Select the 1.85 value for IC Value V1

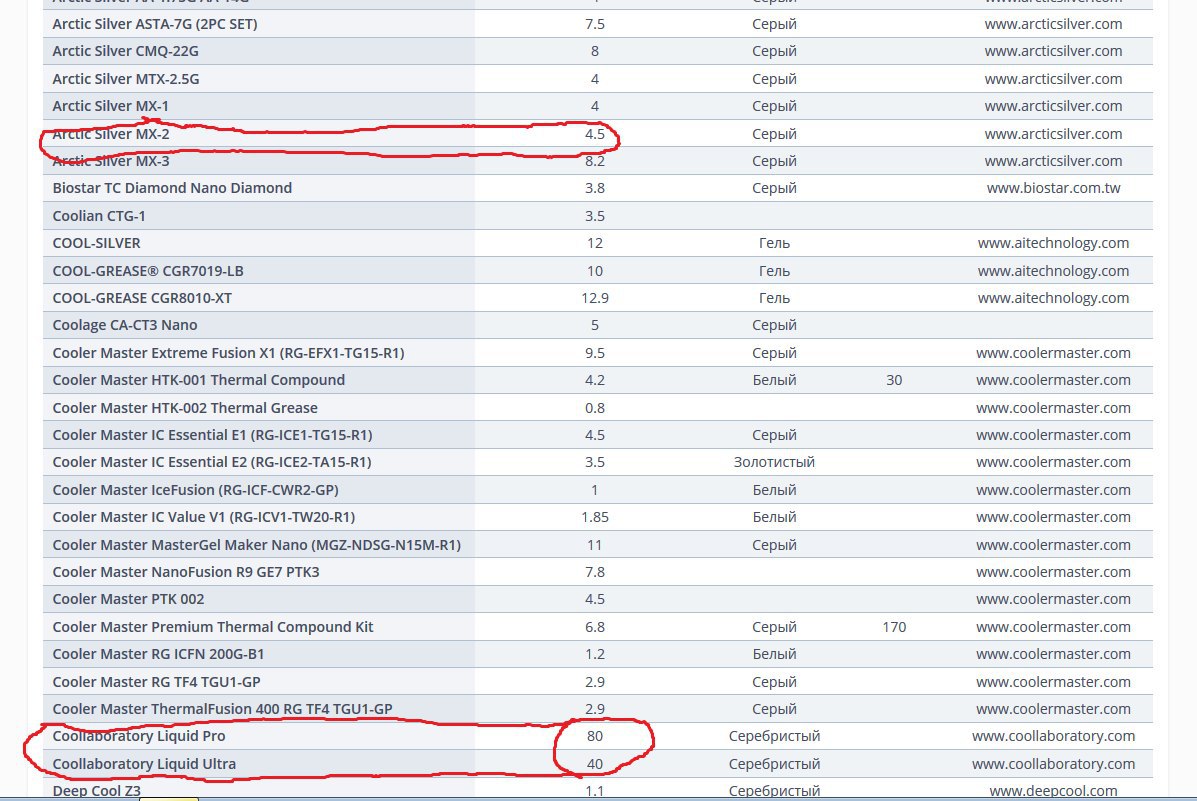coord(595,517)
